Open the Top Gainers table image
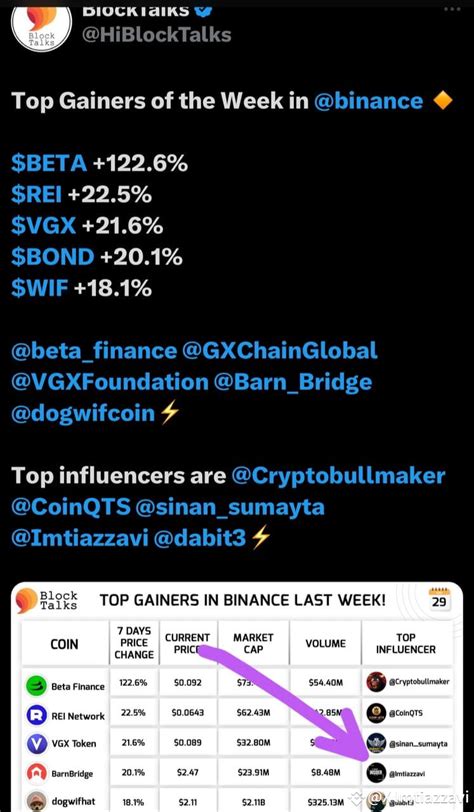The image size is (474, 812). 237,697
